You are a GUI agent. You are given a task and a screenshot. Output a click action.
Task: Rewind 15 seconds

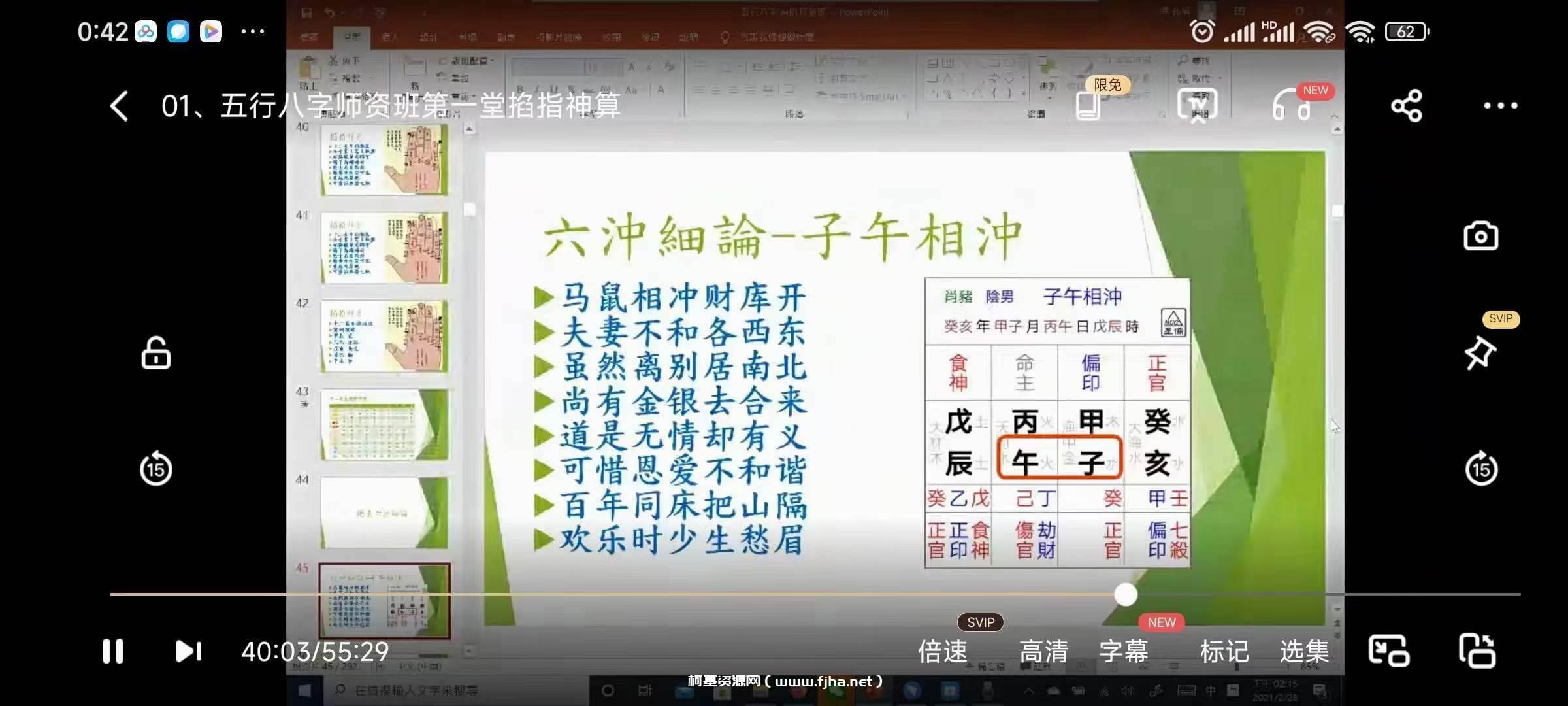tap(156, 468)
